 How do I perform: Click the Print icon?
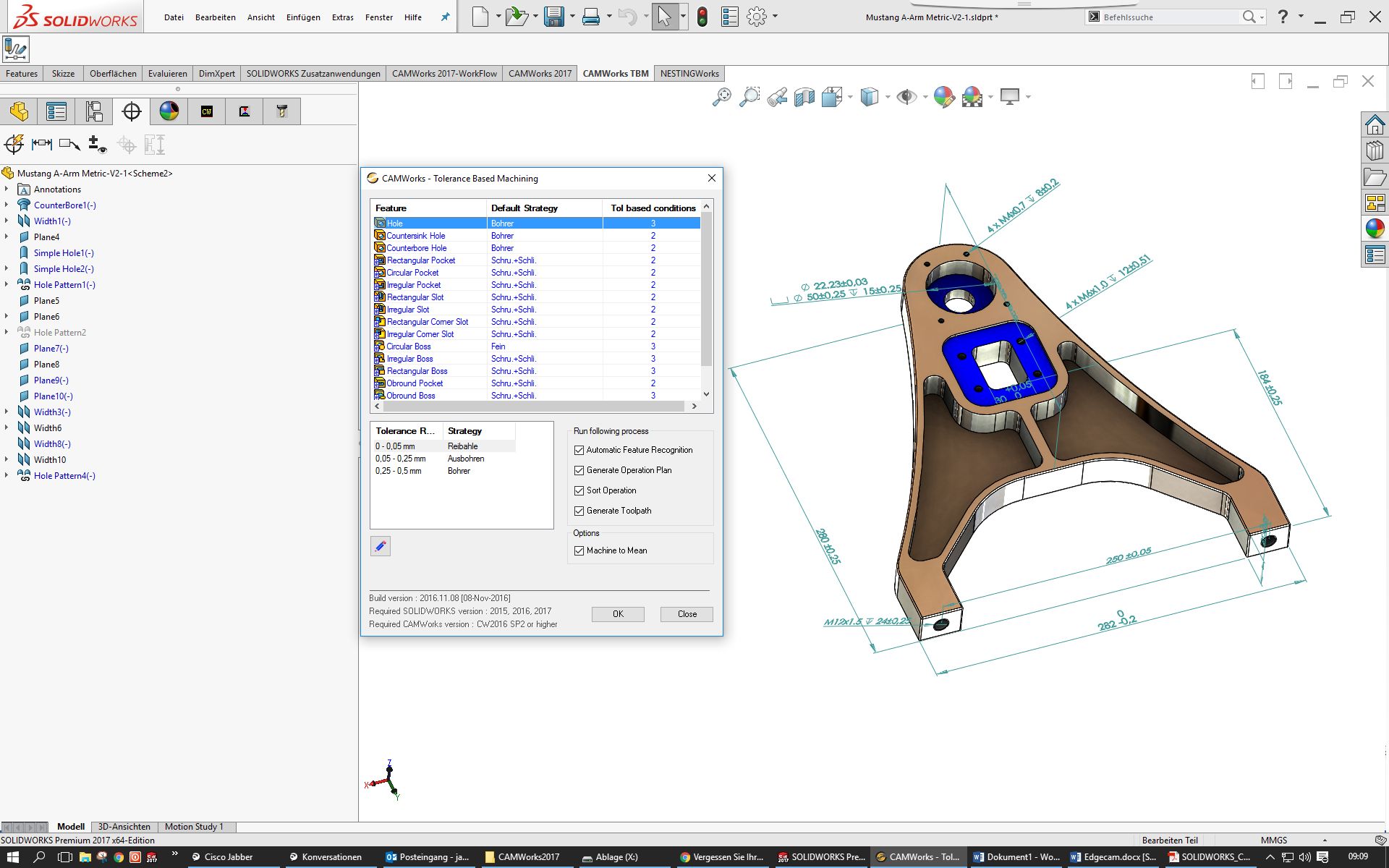click(x=591, y=17)
